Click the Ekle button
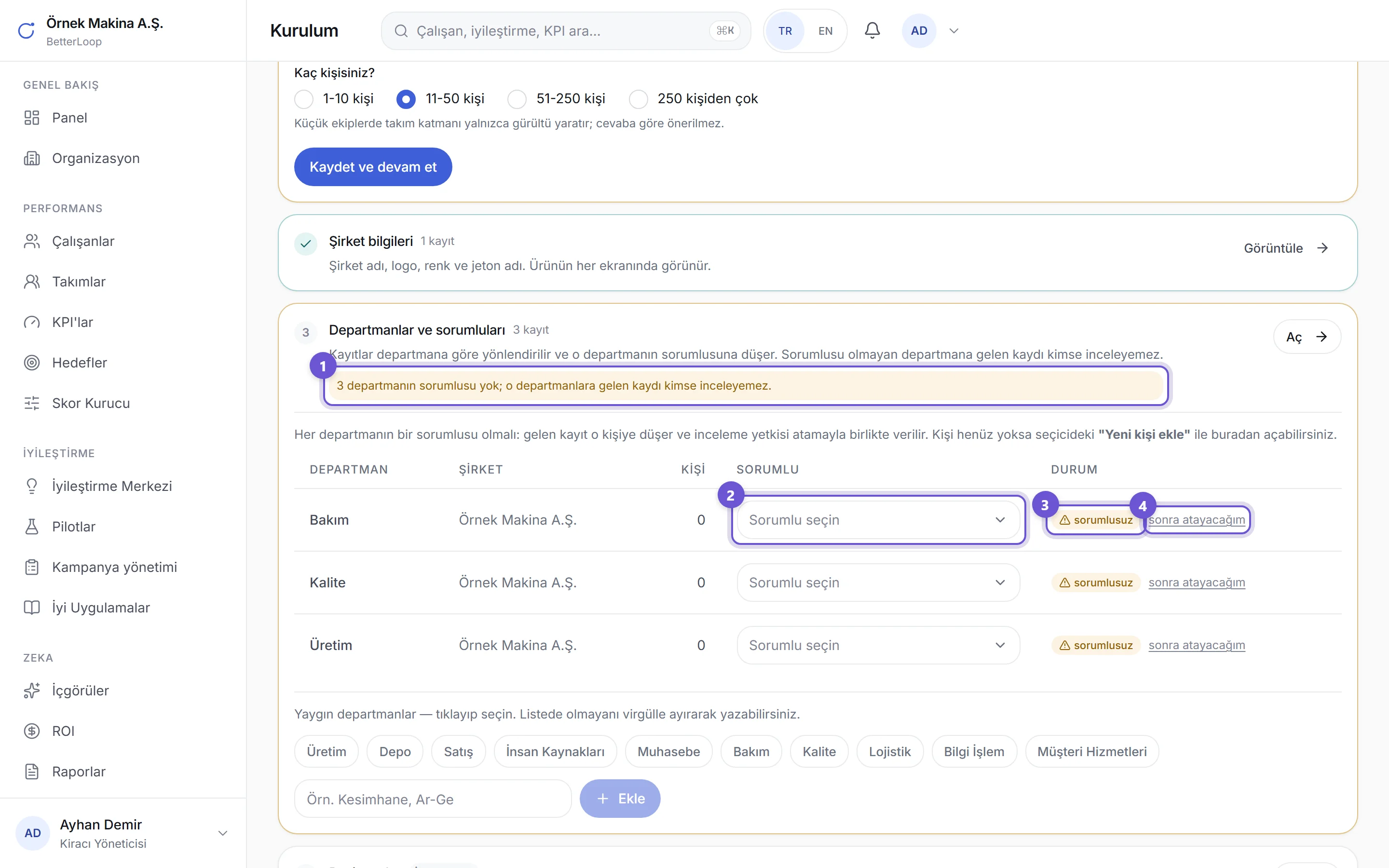 (x=620, y=799)
